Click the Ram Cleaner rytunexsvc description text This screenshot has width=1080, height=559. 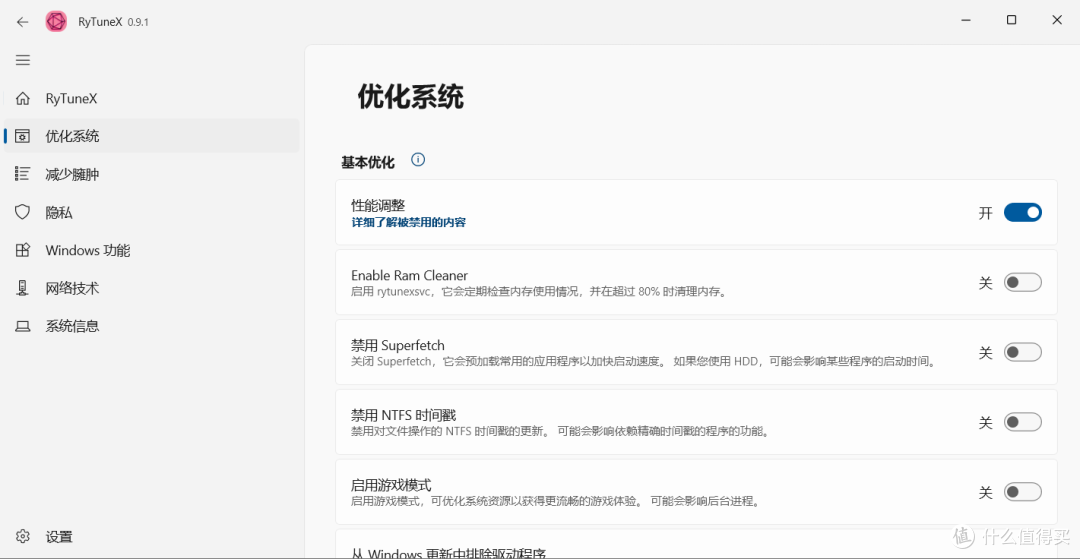coord(539,291)
